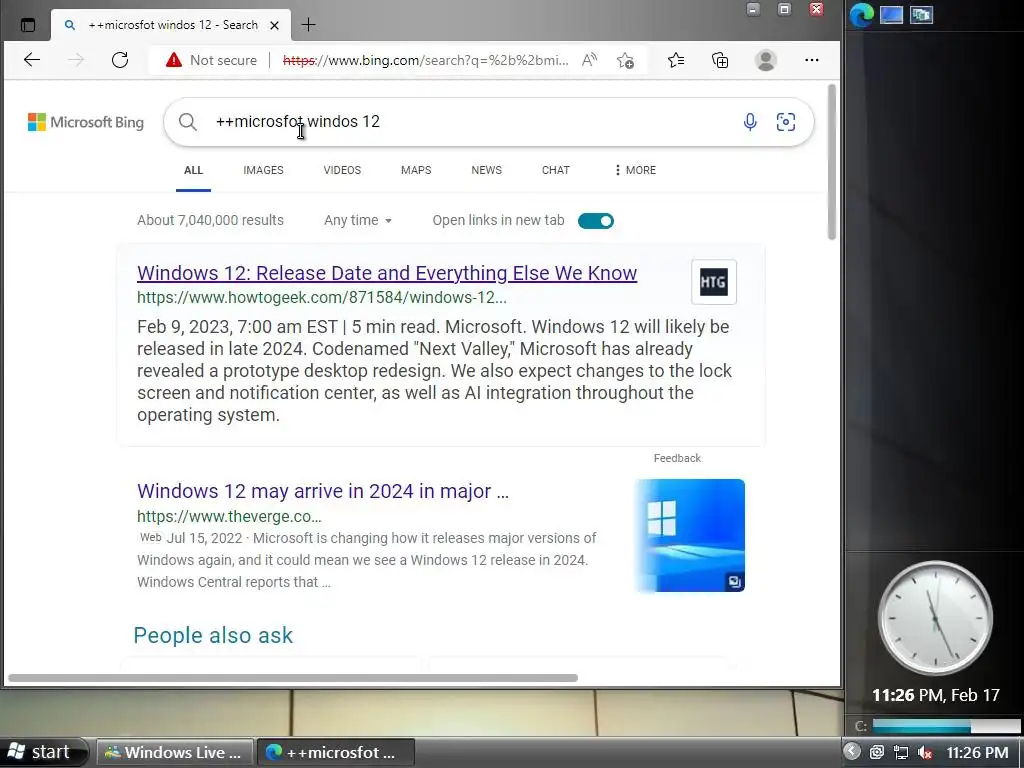Click the window switcher sidebar icon

click(x=921, y=14)
